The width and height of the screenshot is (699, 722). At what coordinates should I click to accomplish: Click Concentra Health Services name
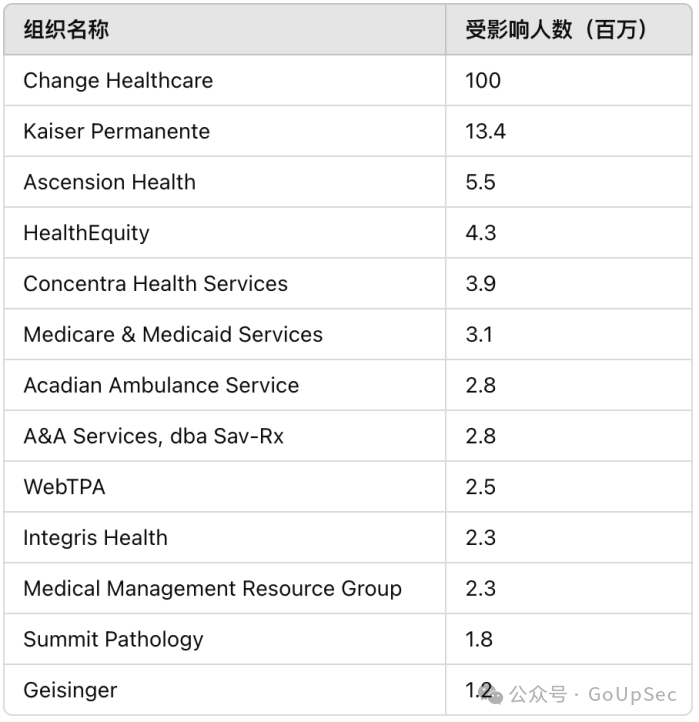(156, 284)
